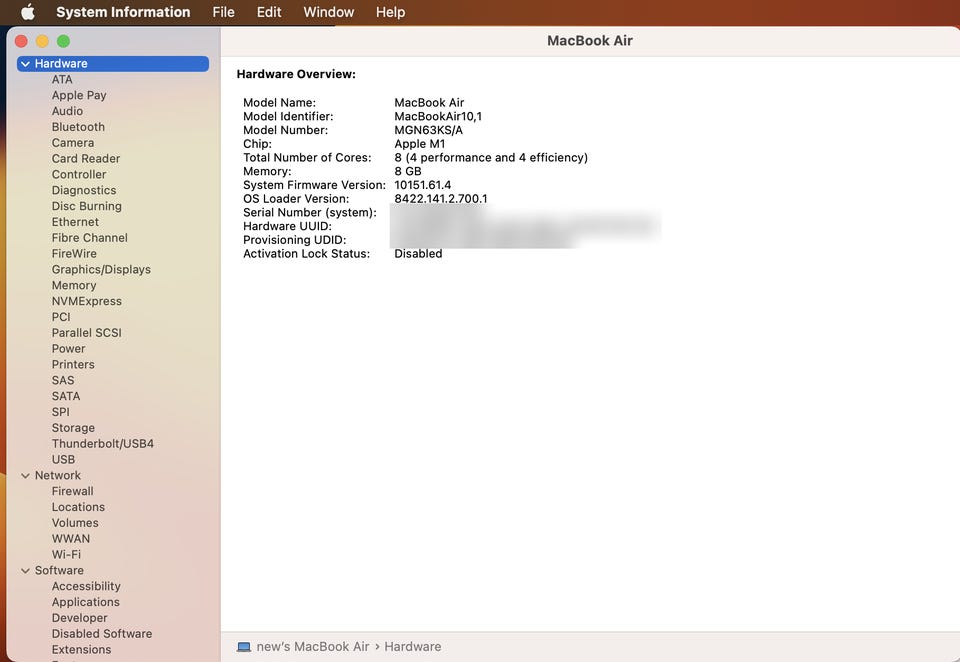Click the Activation Lock Status Disabled value
This screenshot has height=662, width=960.
(x=418, y=254)
